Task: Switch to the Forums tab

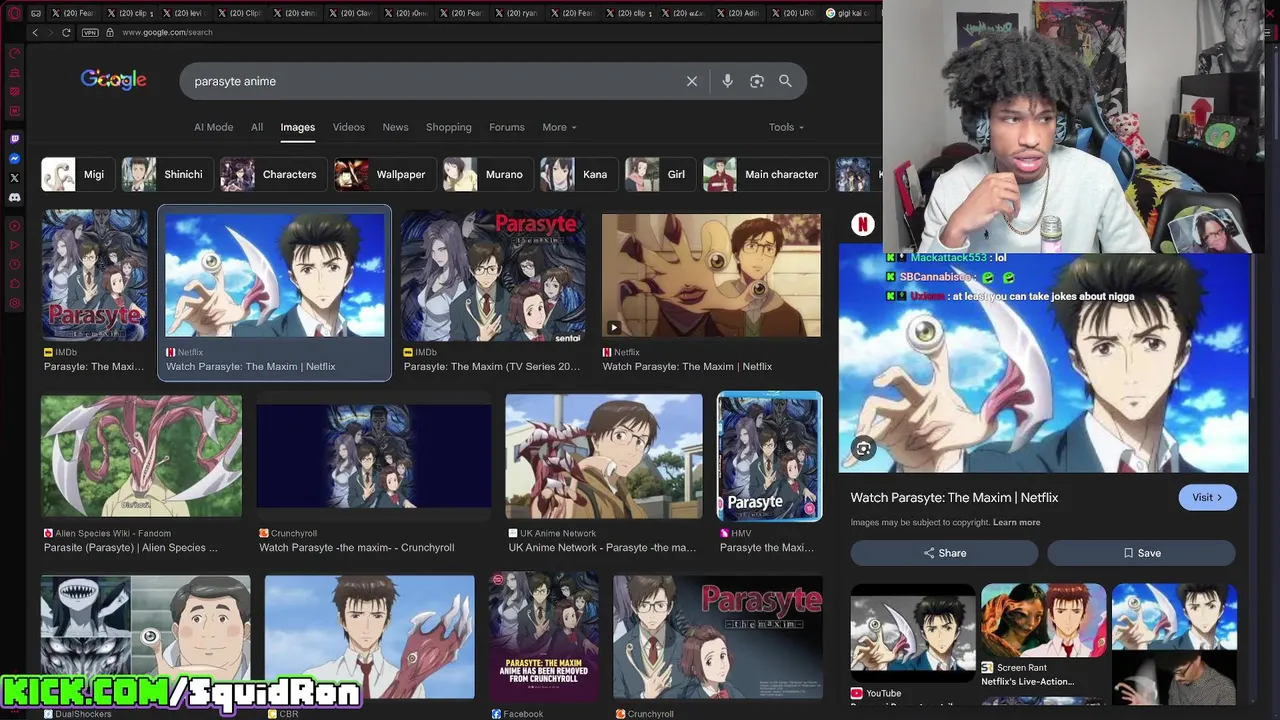Action: click(x=506, y=127)
